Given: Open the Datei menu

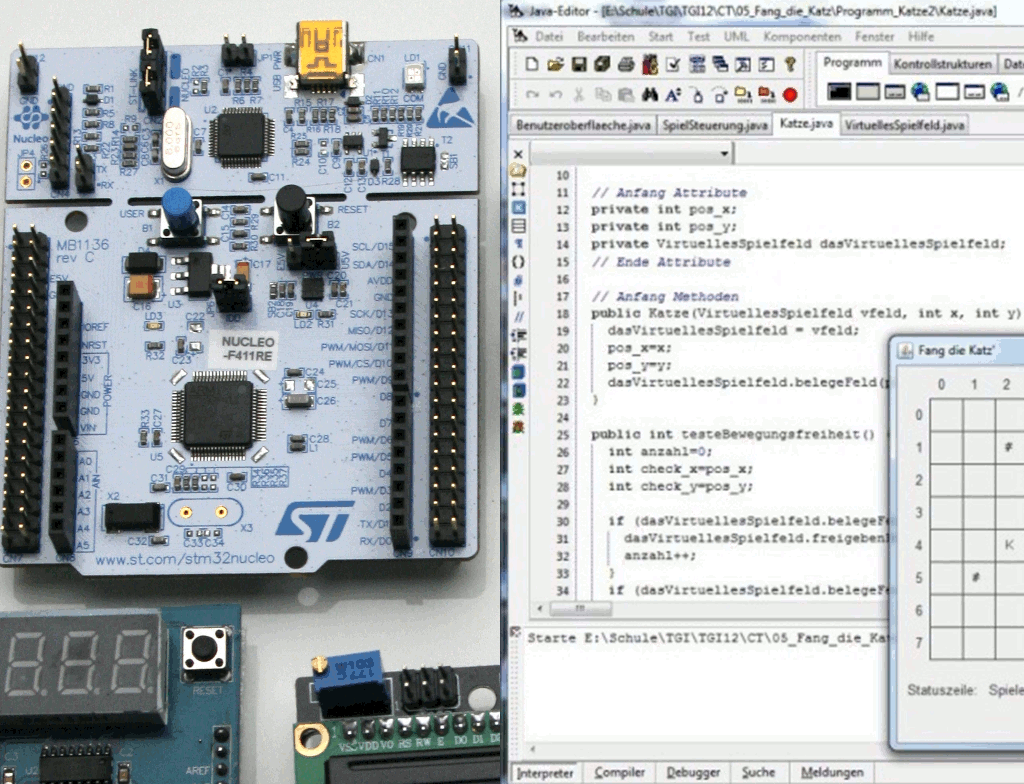Looking at the screenshot, I should click(549, 37).
